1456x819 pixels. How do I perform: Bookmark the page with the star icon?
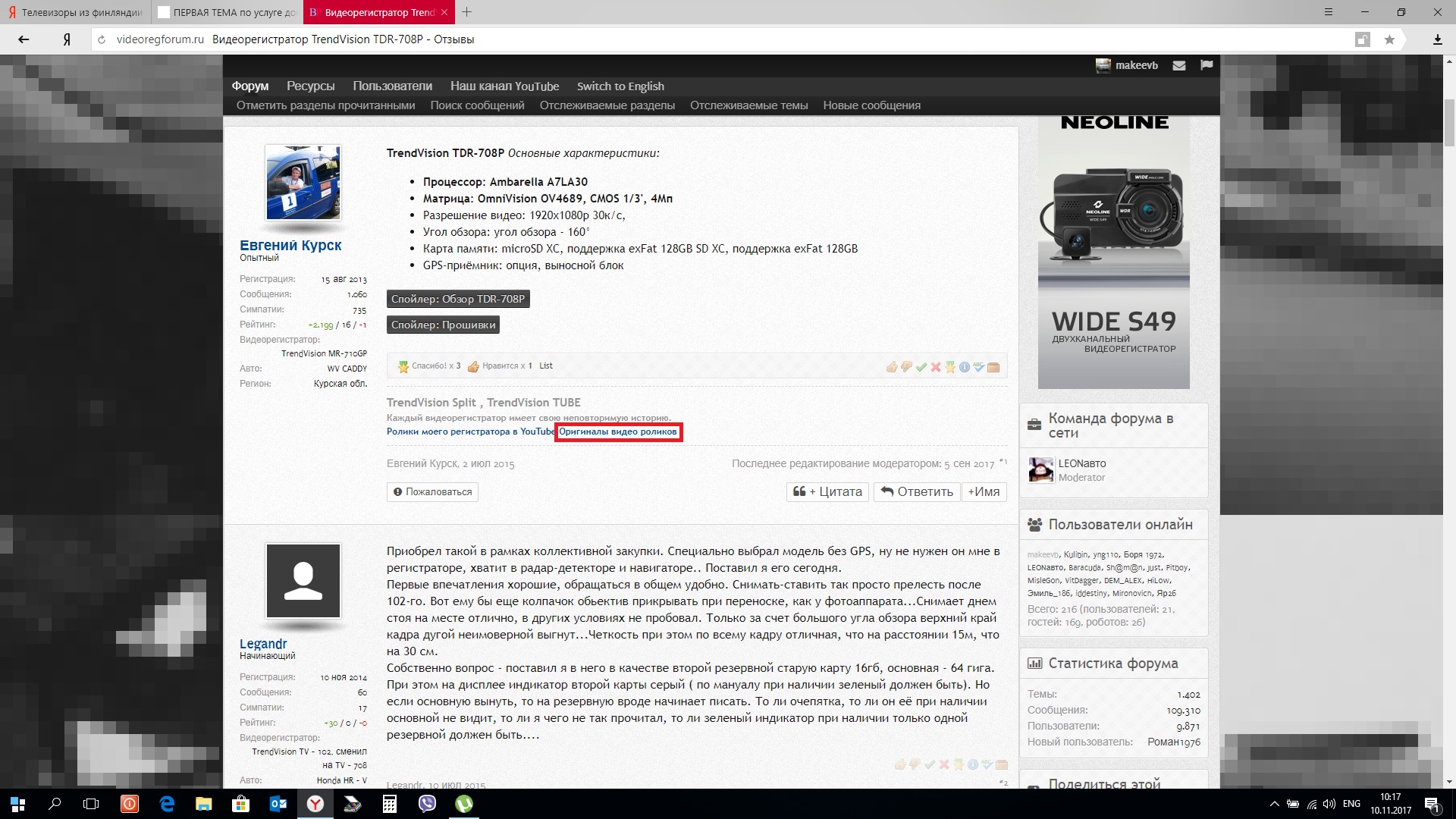[x=1389, y=39]
